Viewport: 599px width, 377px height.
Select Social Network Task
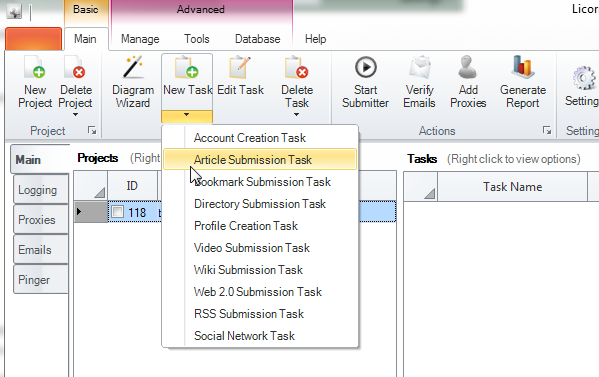click(x=244, y=336)
